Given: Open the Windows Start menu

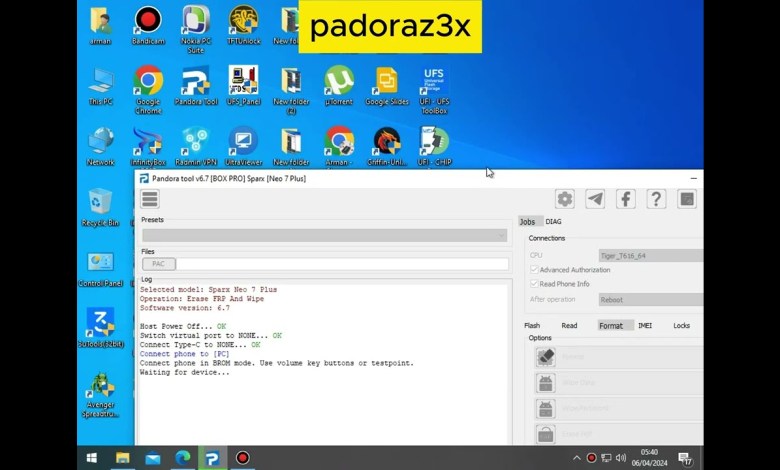Looking at the screenshot, I should pos(91,458).
